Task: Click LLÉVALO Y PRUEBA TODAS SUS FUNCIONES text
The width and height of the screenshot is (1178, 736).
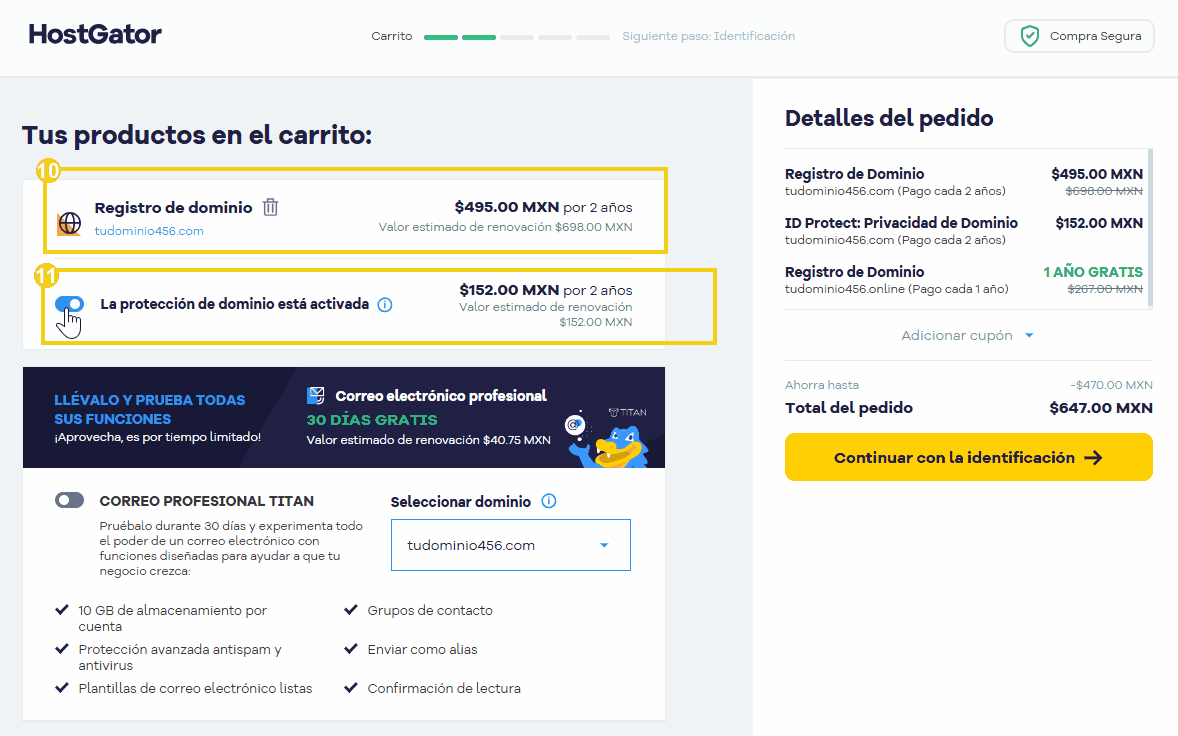Action: coord(150,409)
